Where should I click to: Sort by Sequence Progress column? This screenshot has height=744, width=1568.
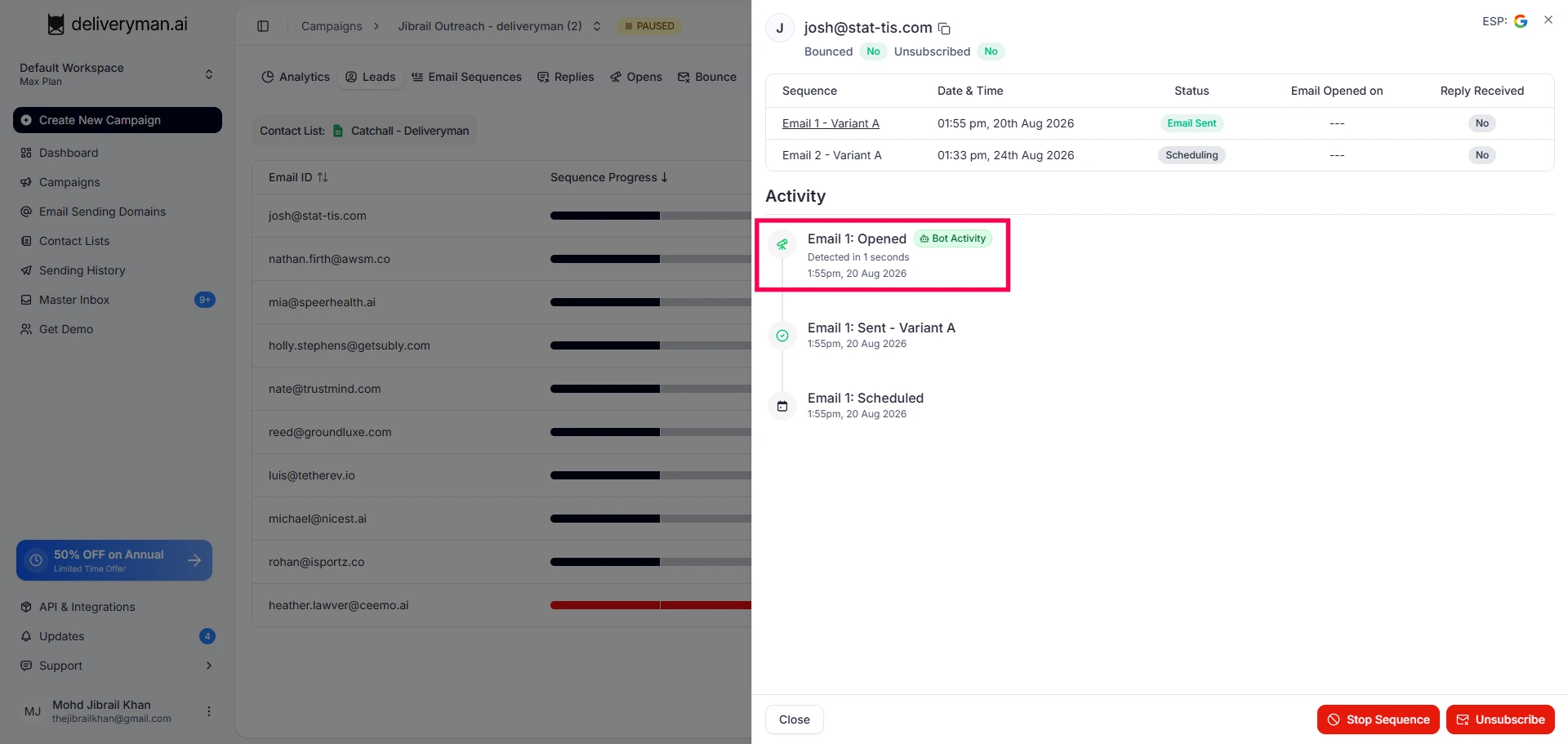click(x=609, y=177)
